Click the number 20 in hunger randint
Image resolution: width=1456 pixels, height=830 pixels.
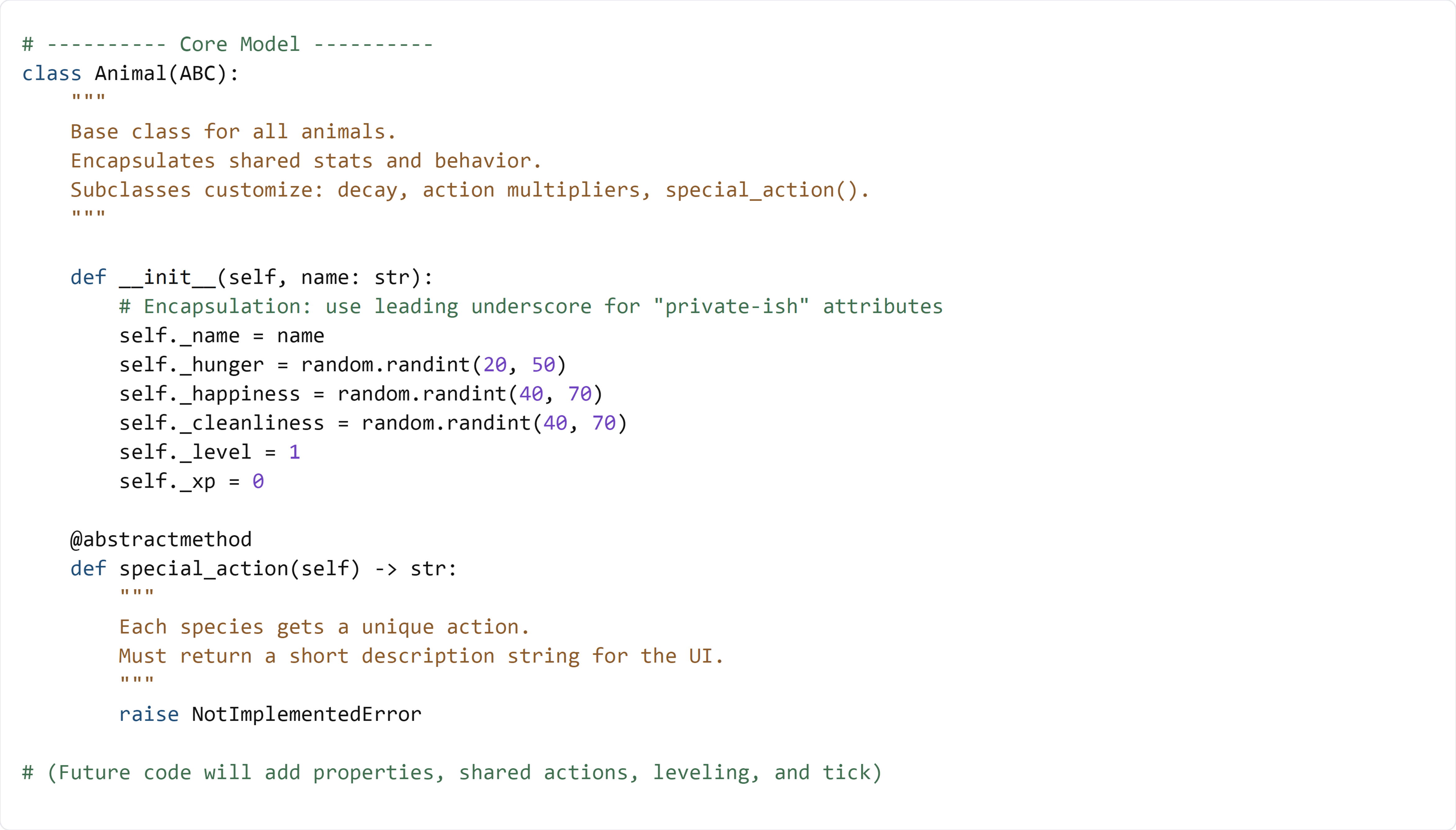pyautogui.click(x=494, y=365)
